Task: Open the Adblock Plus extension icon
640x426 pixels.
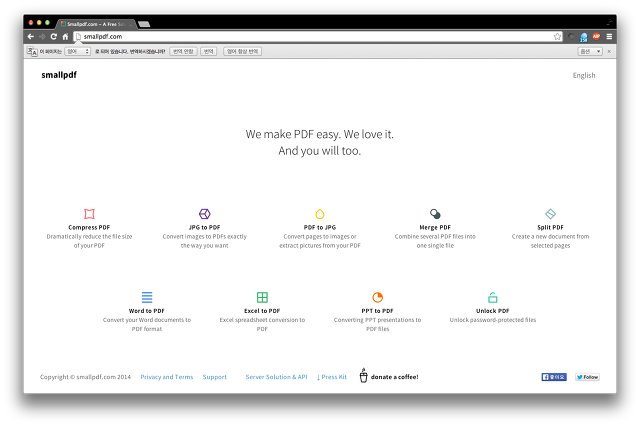Action: (x=596, y=36)
